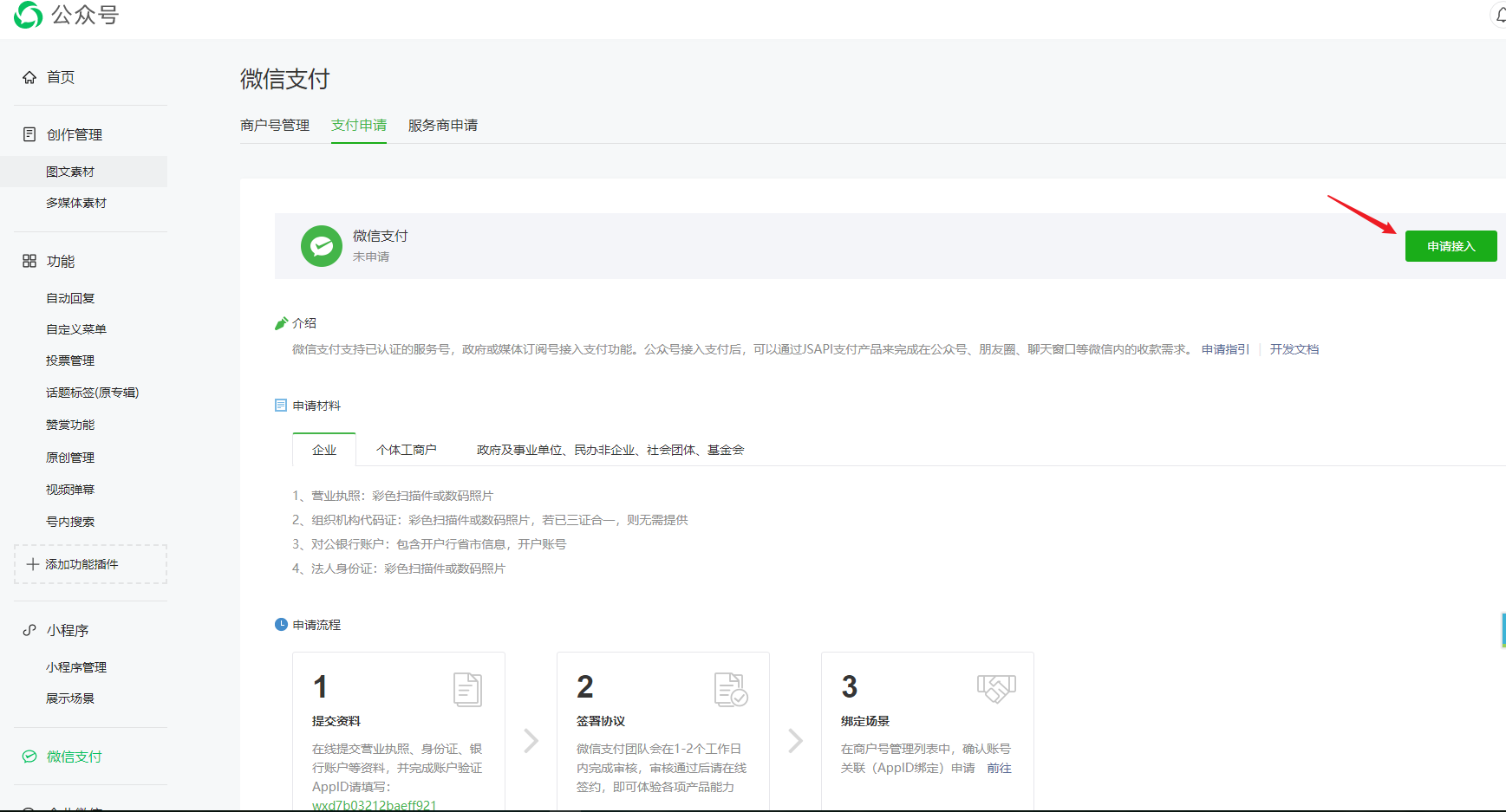Click the 绑定场景 step title

[865, 721]
